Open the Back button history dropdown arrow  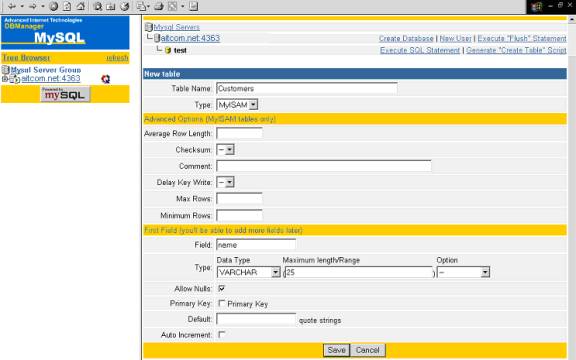(x=22, y=6)
